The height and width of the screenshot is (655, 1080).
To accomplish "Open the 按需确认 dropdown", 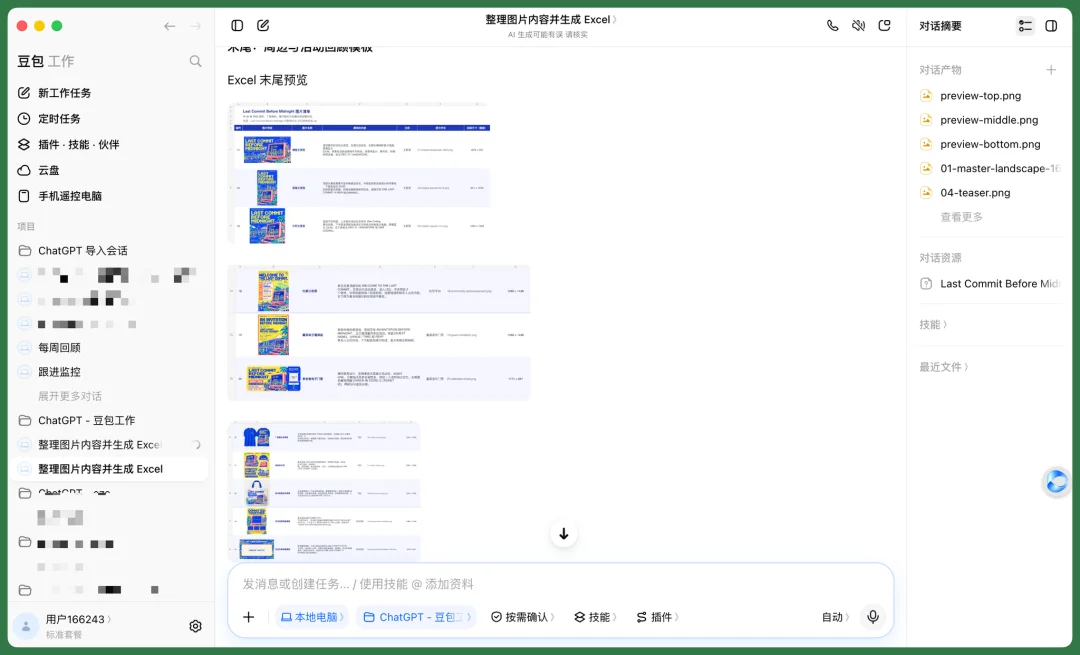I will (x=523, y=617).
